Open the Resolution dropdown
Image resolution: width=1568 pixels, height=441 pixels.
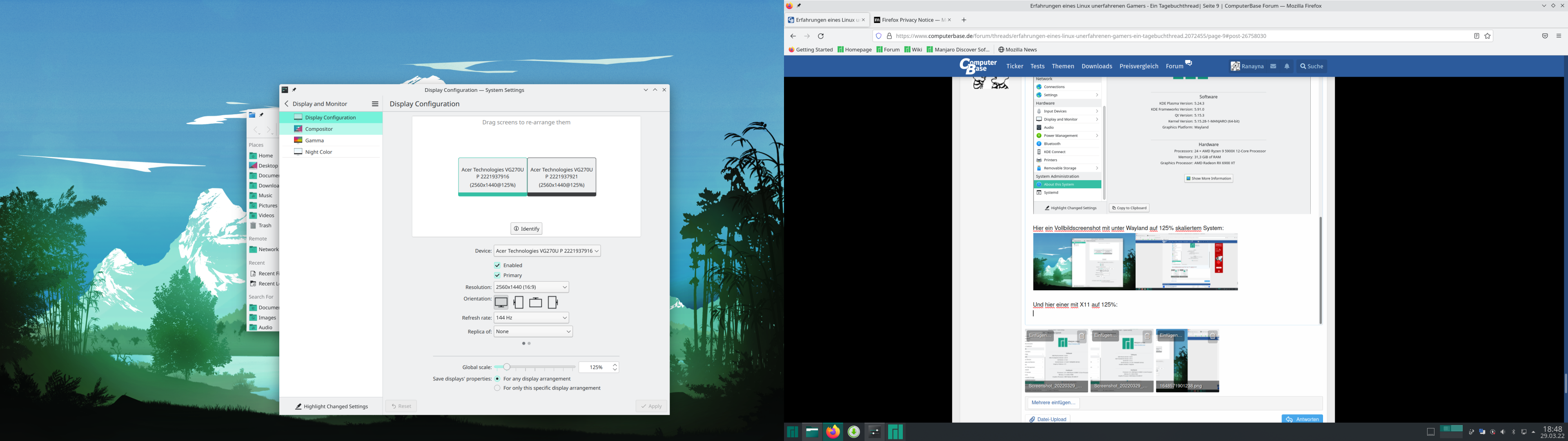(x=531, y=287)
